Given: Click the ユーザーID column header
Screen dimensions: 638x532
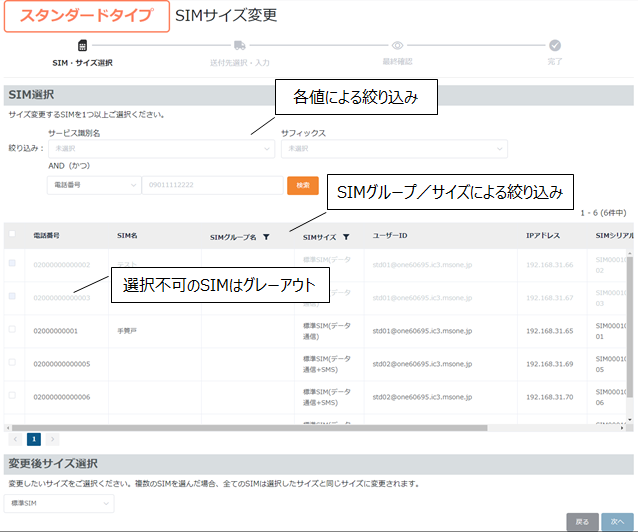Looking at the screenshot, I should point(390,235).
